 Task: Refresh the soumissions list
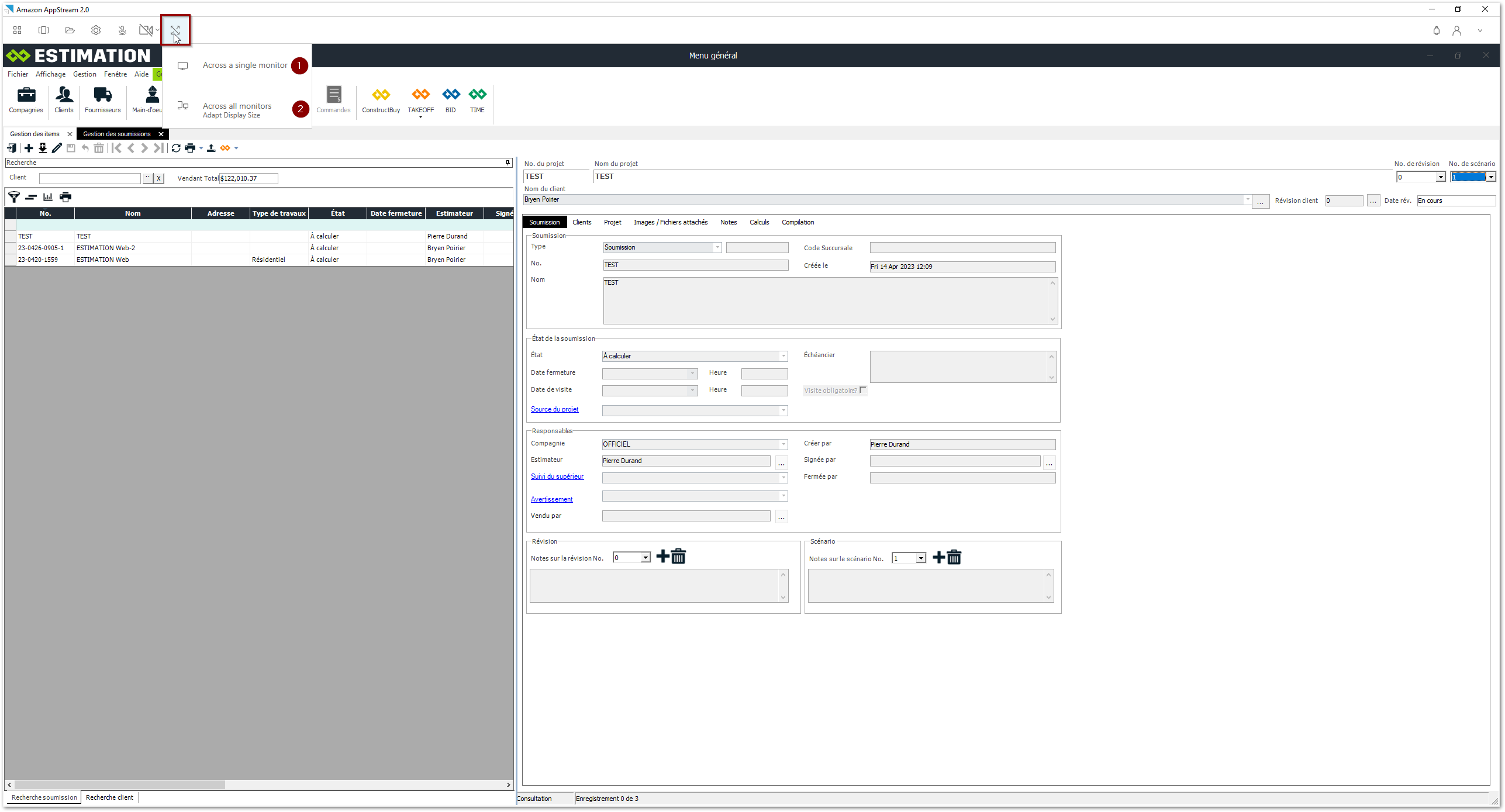[176, 148]
